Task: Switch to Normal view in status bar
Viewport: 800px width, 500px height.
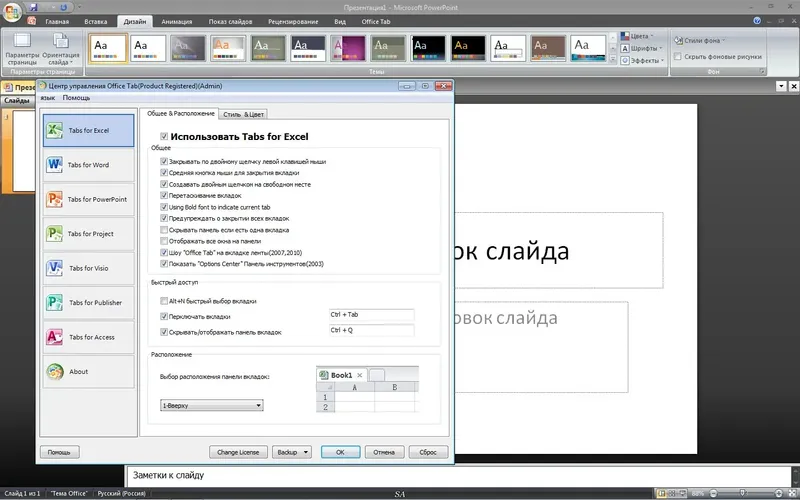Action: click(x=661, y=493)
